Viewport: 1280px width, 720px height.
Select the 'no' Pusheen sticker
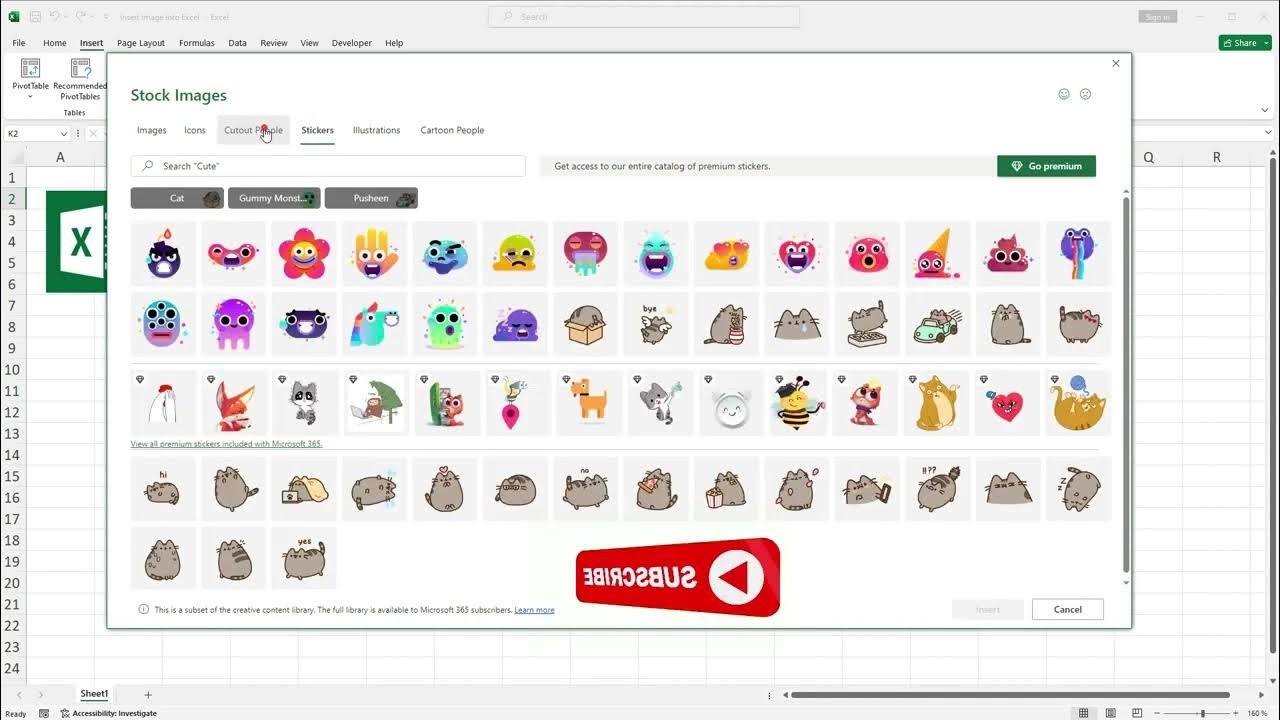click(585, 488)
